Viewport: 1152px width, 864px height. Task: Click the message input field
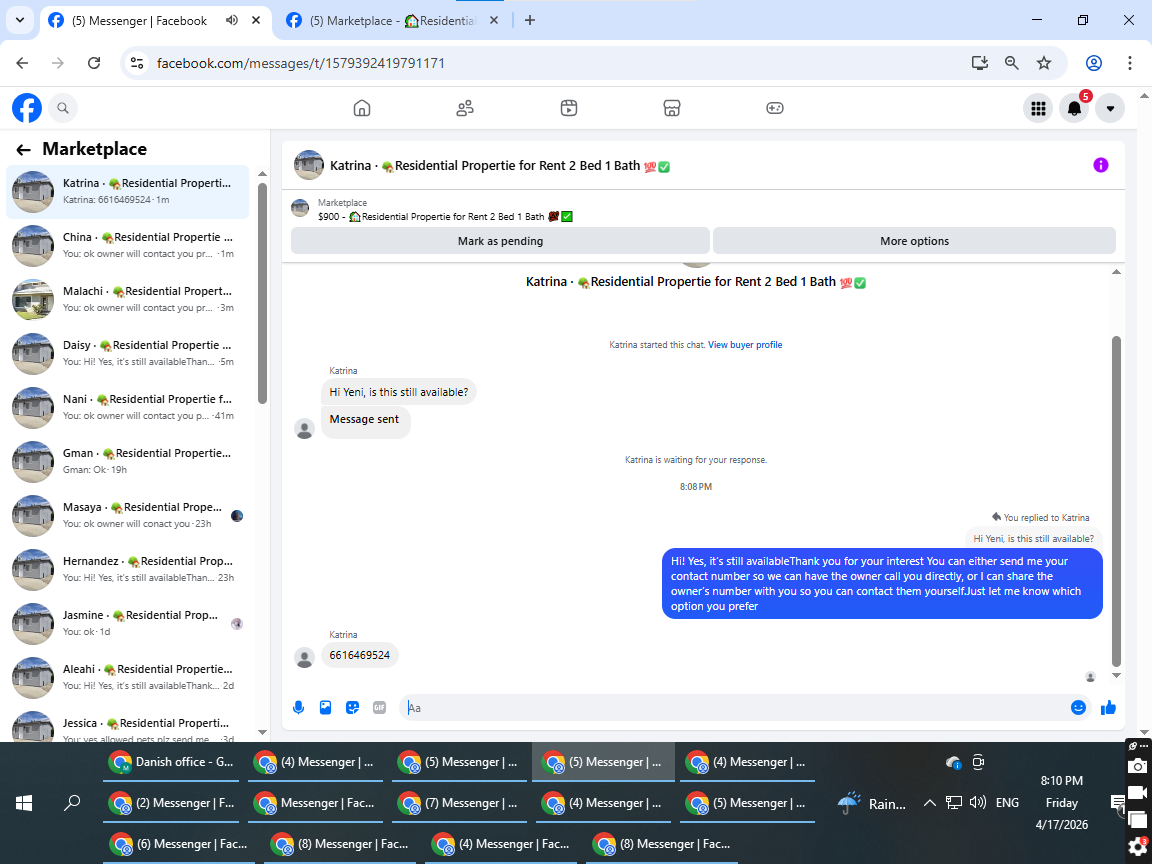735,708
